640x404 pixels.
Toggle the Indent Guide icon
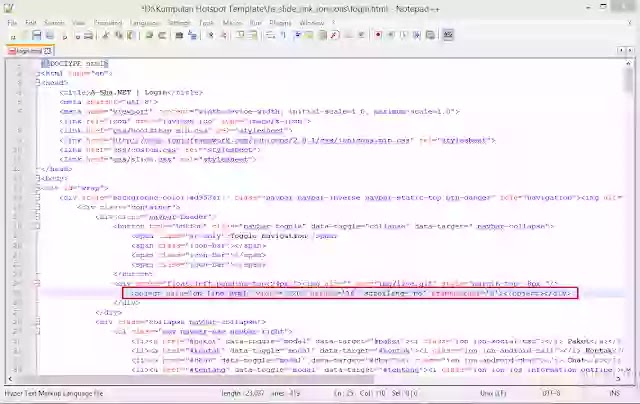click(x=297, y=36)
